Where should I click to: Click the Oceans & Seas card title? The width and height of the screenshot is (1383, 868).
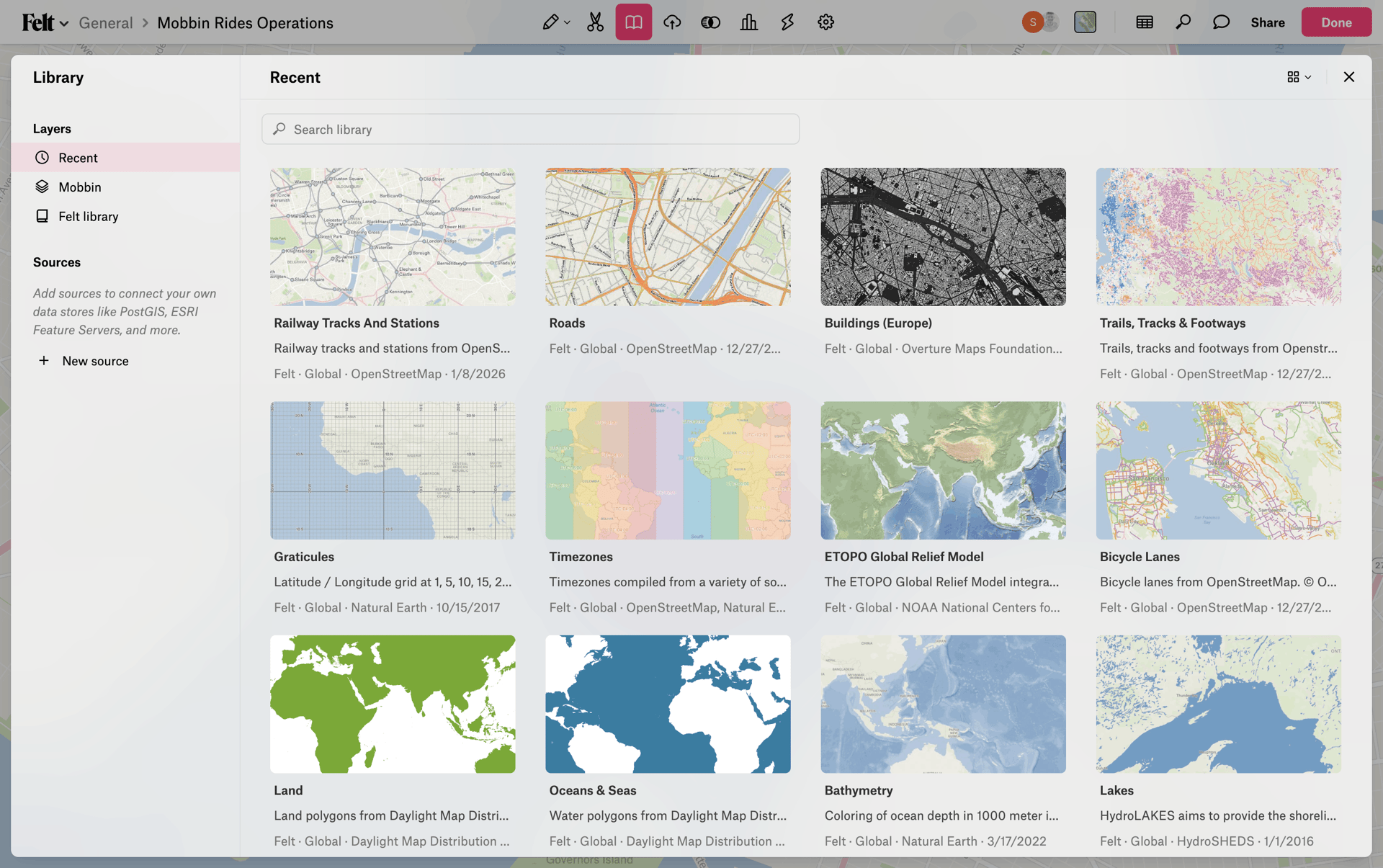(593, 790)
